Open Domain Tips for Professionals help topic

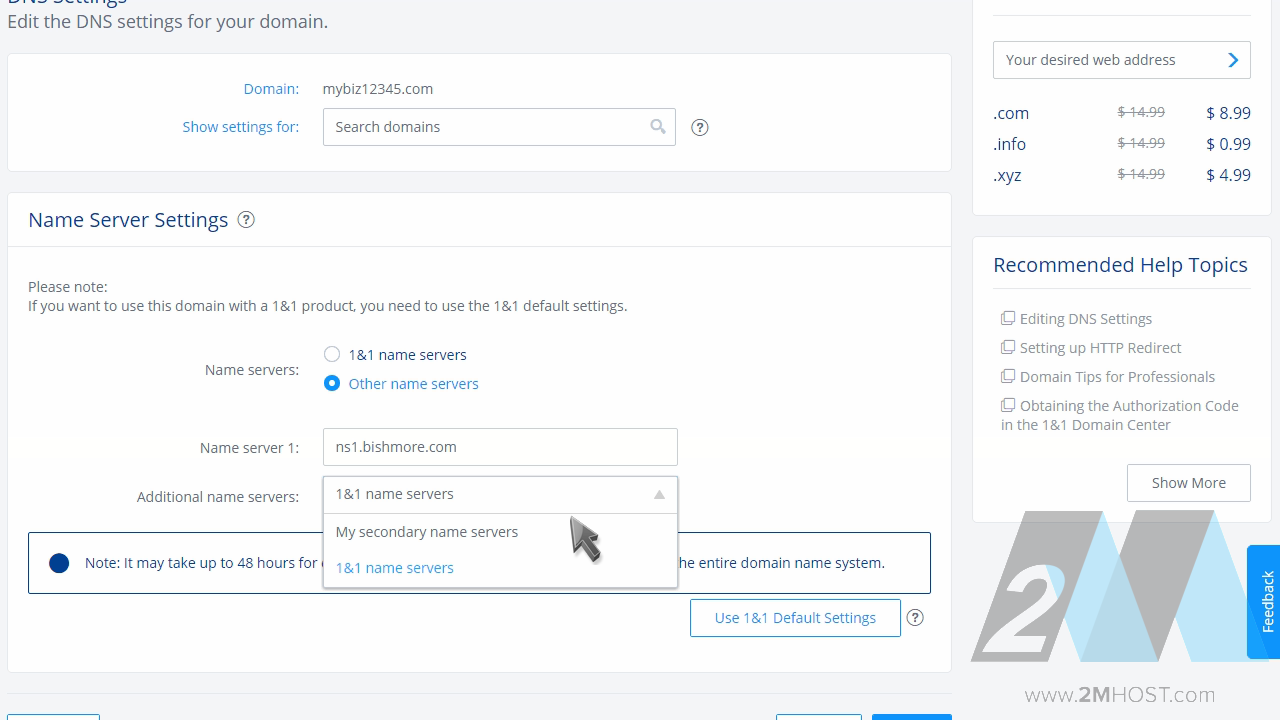(x=1117, y=377)
